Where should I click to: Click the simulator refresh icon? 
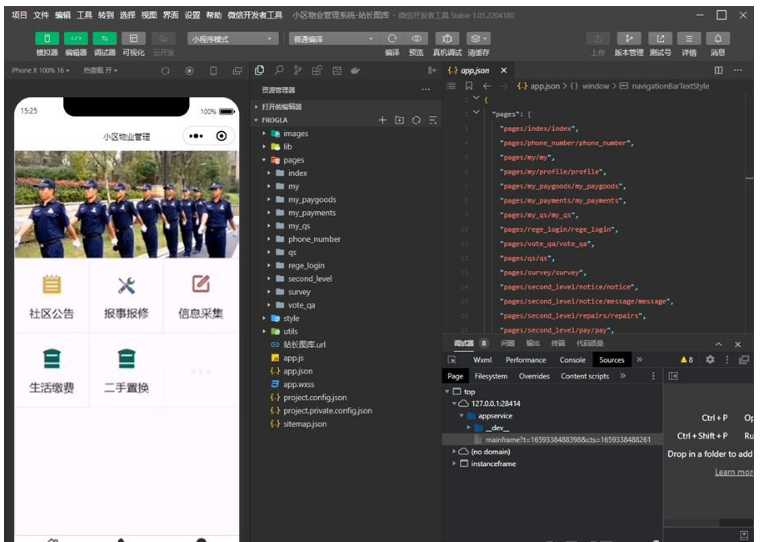pos(166,71)
